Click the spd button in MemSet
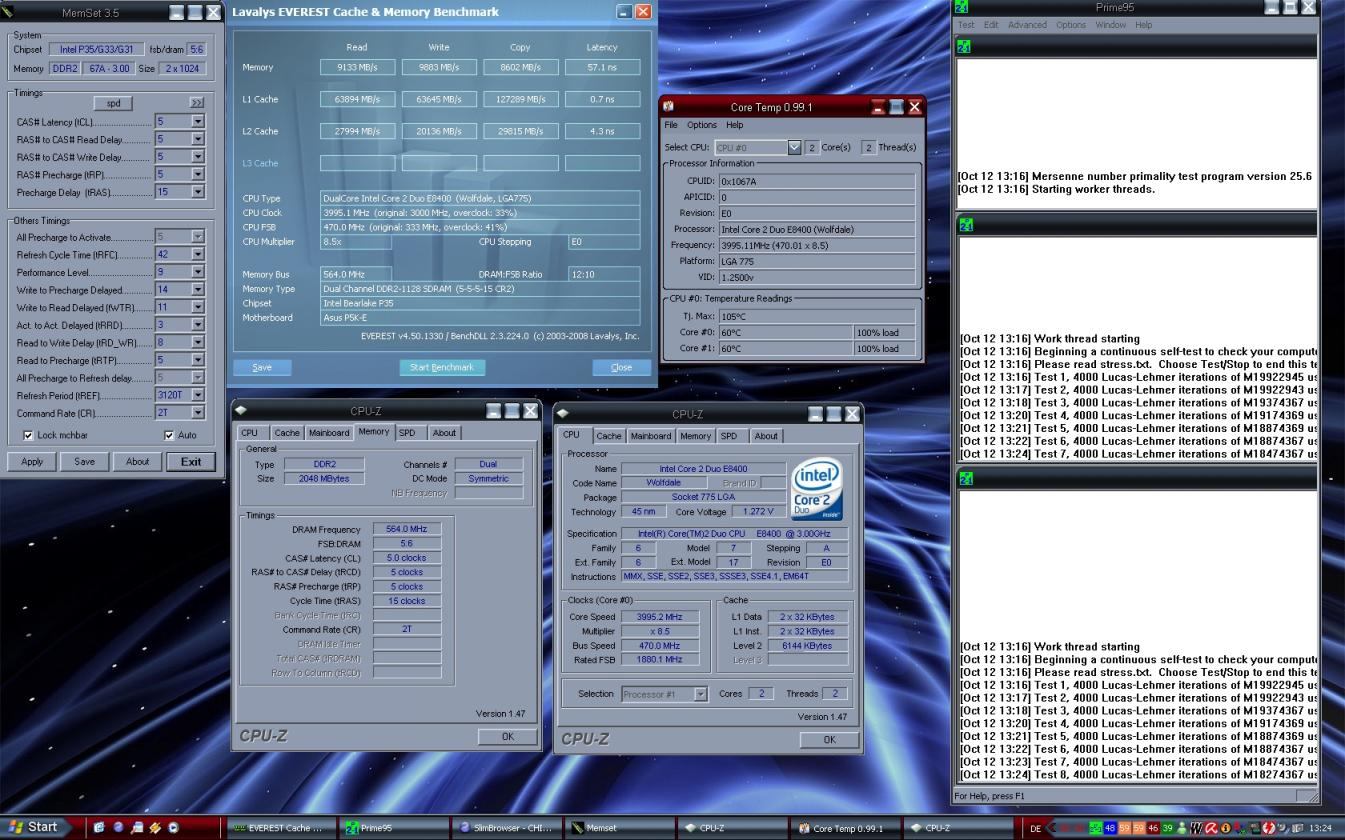 (113, 103)
